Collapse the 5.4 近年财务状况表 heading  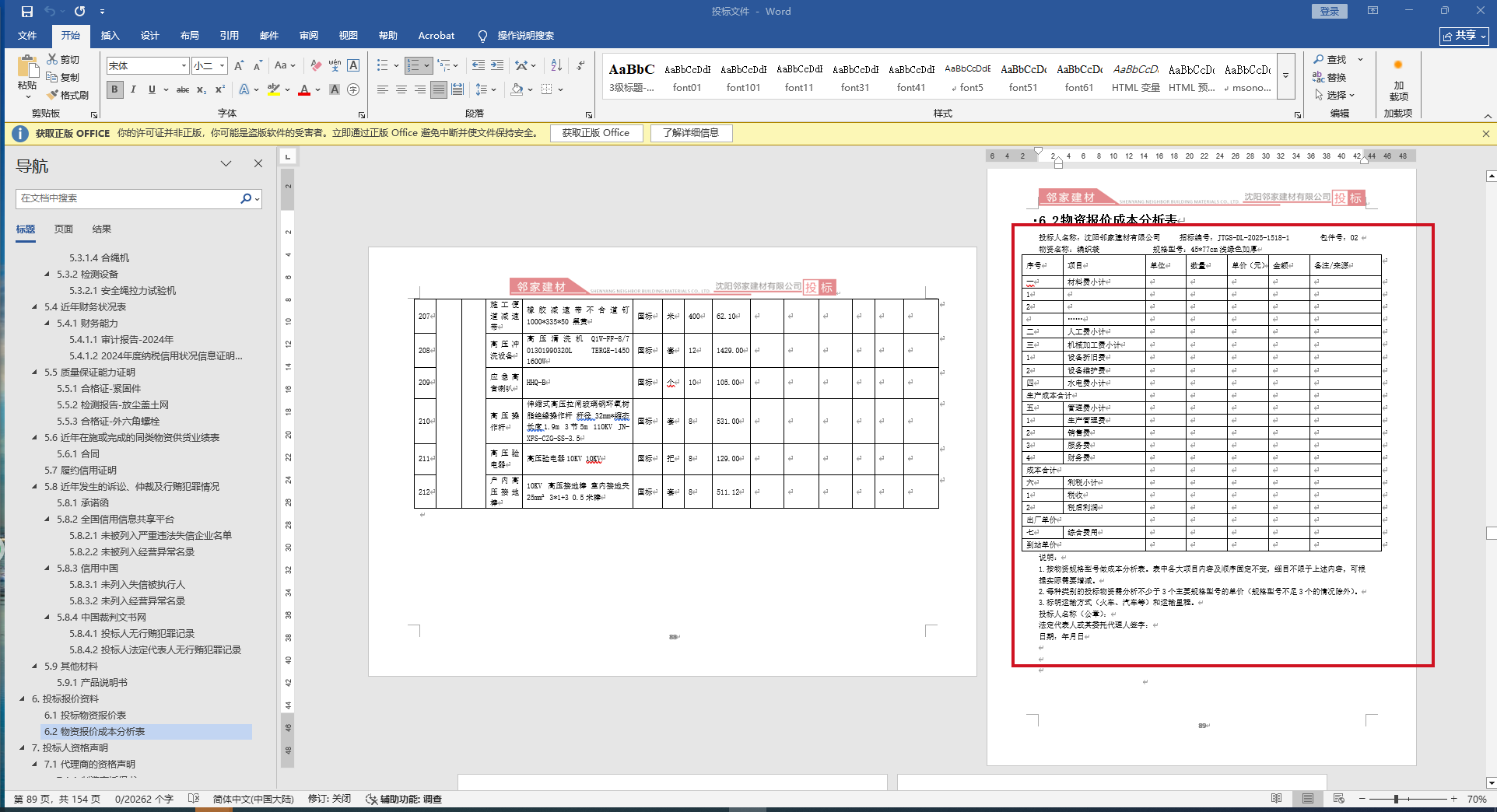click(x=34, y=307)
